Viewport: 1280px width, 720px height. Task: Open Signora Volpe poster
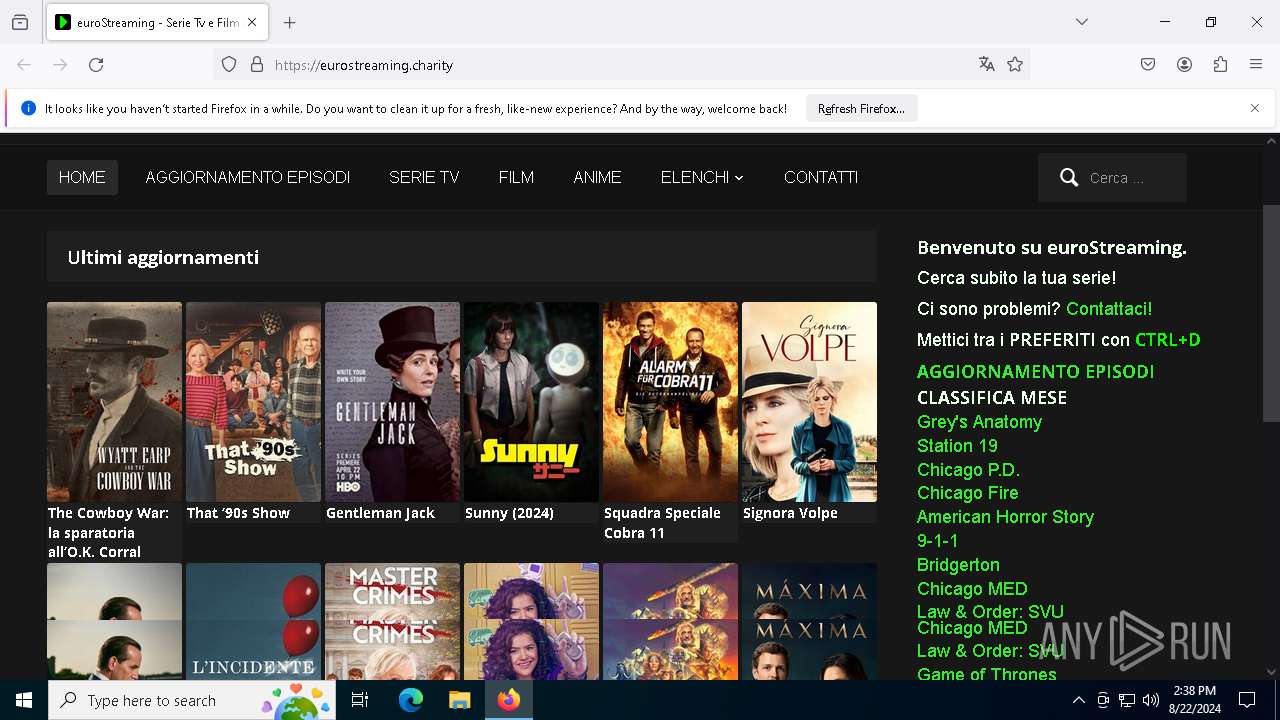809,402
